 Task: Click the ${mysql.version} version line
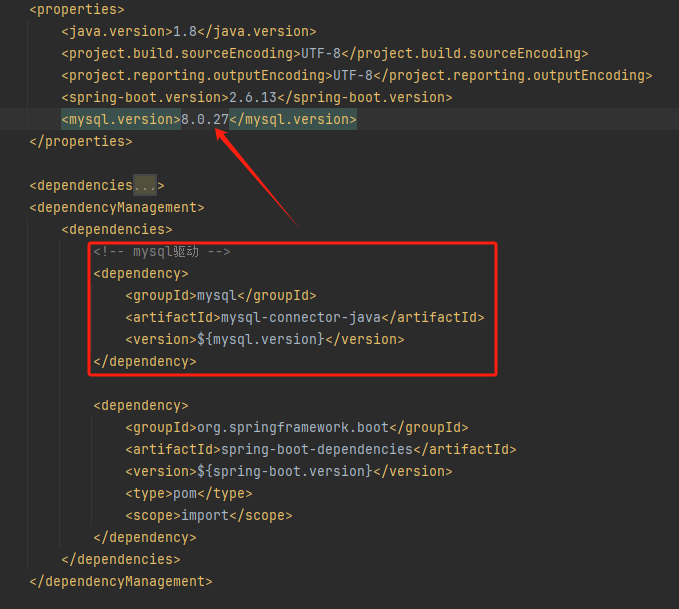click(x=265, y=340)
